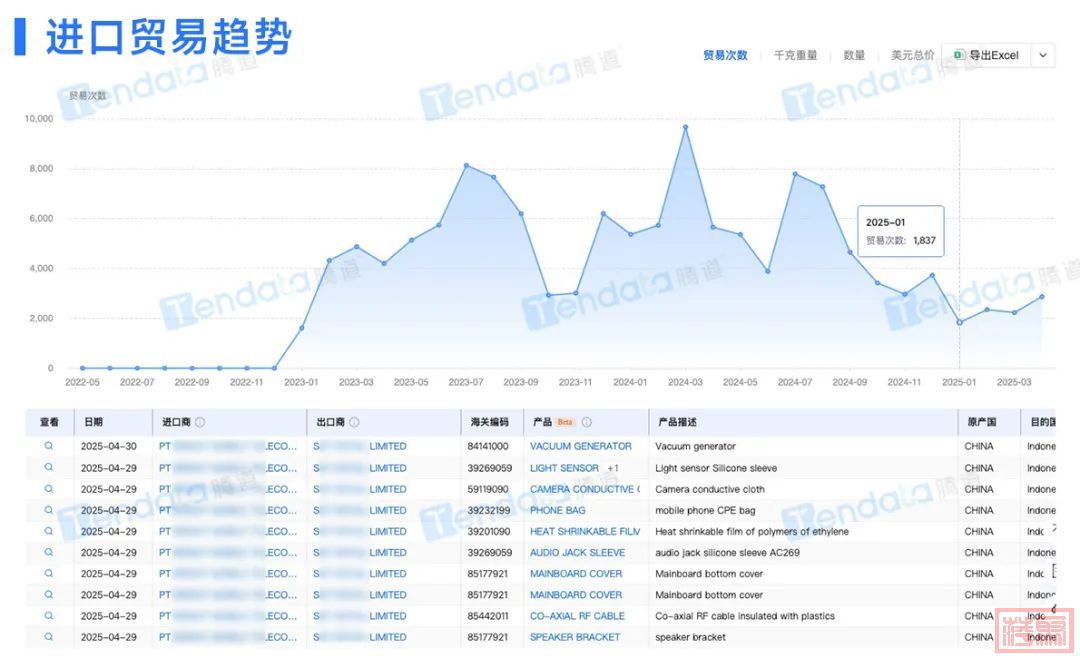The image size is (1080, 658).
Task: Click the 2025-01 tooltip showing 1,837
Action: [x=900, y=232]
